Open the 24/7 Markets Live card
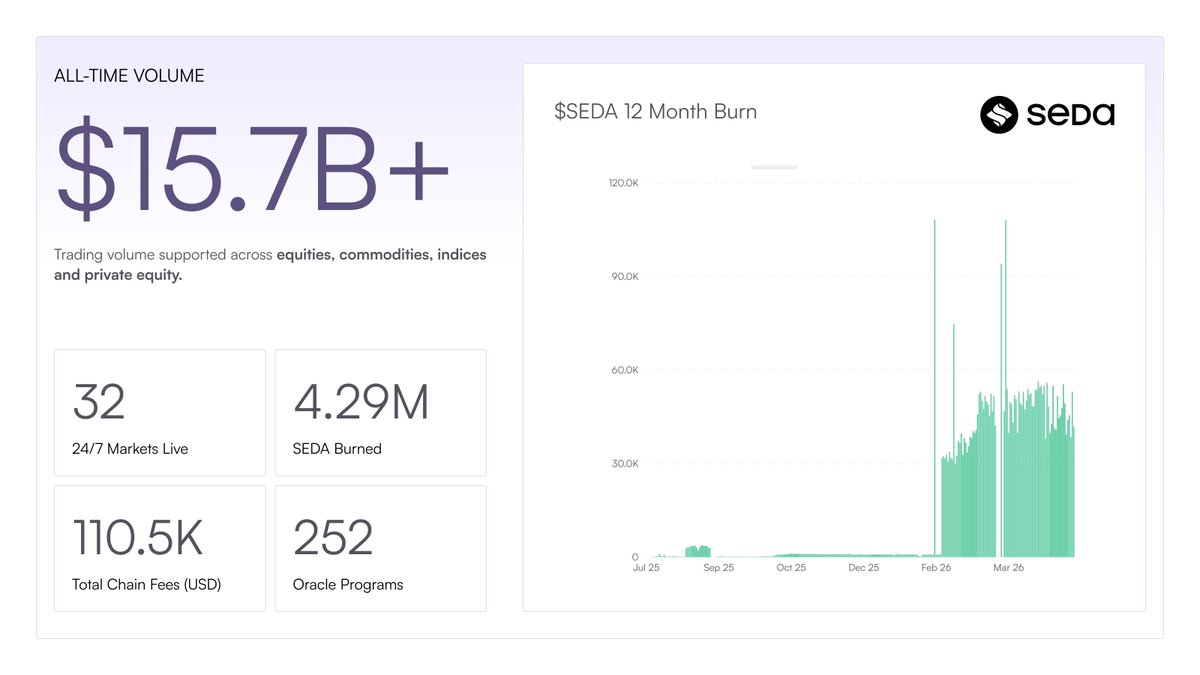 (x=160, y=412)
